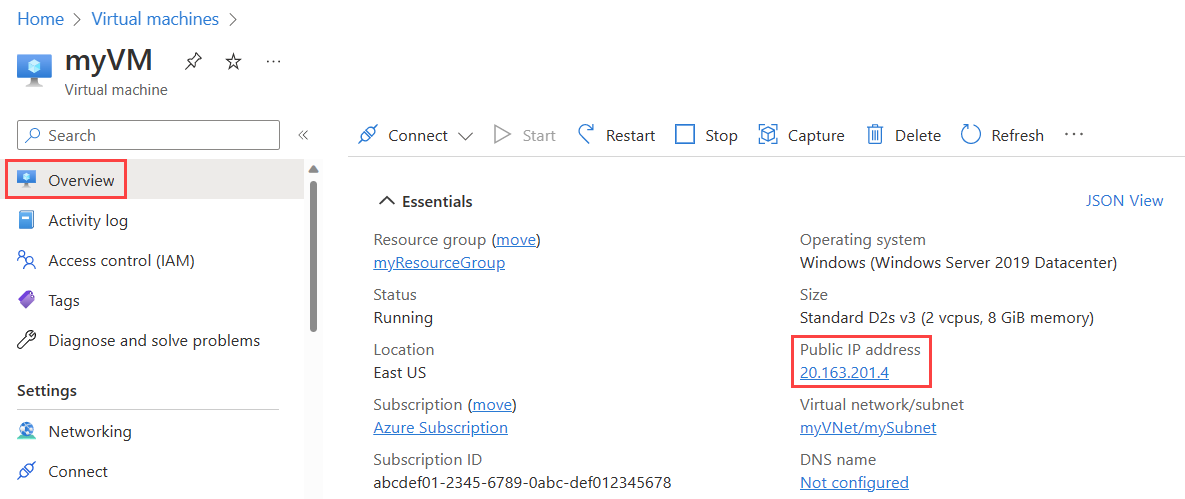Click the sidebar scroll up arrow
The image size is (1185, 499).
[313, 169]
